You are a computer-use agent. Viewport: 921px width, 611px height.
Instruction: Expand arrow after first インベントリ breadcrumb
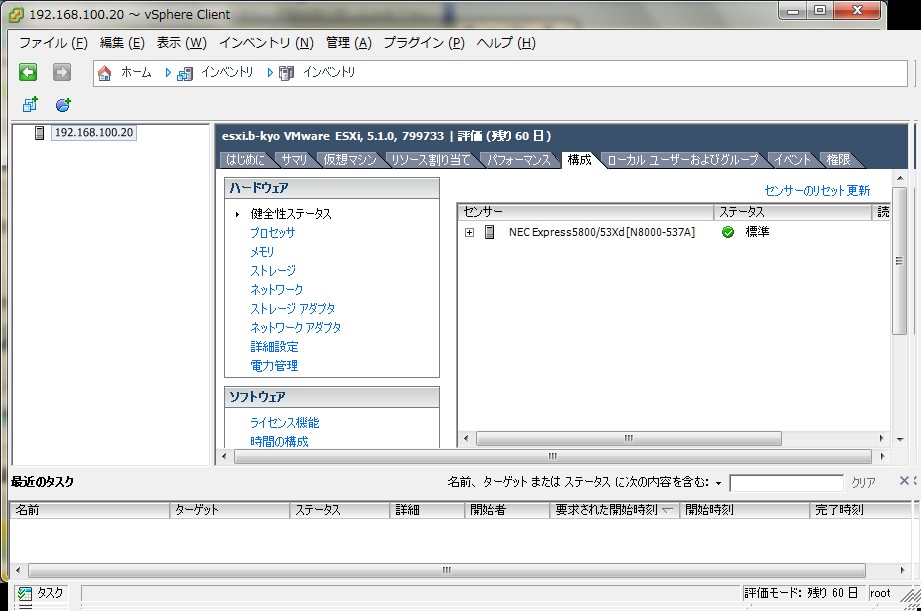tap(270, 73)
